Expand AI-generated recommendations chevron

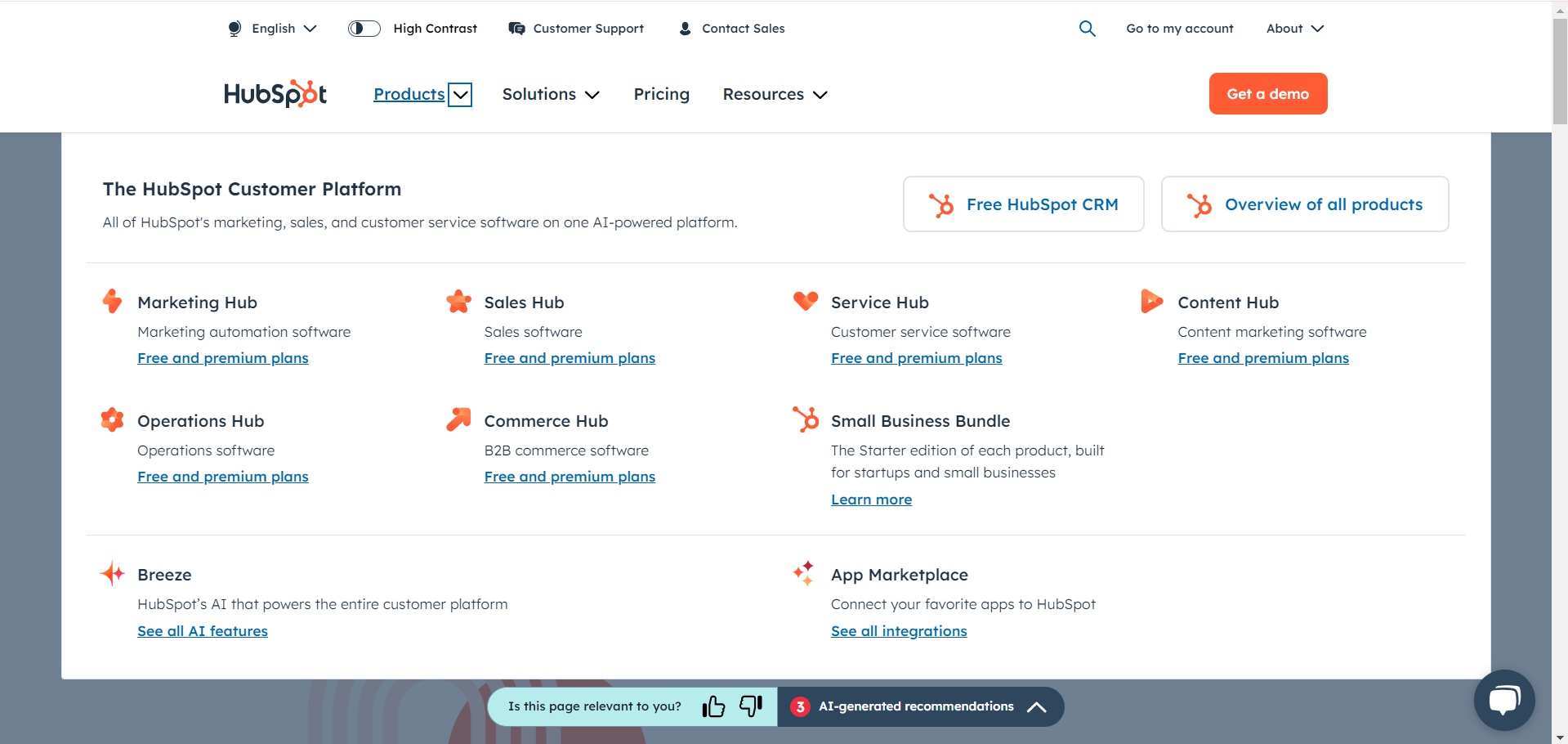(x=1036, y=707)
